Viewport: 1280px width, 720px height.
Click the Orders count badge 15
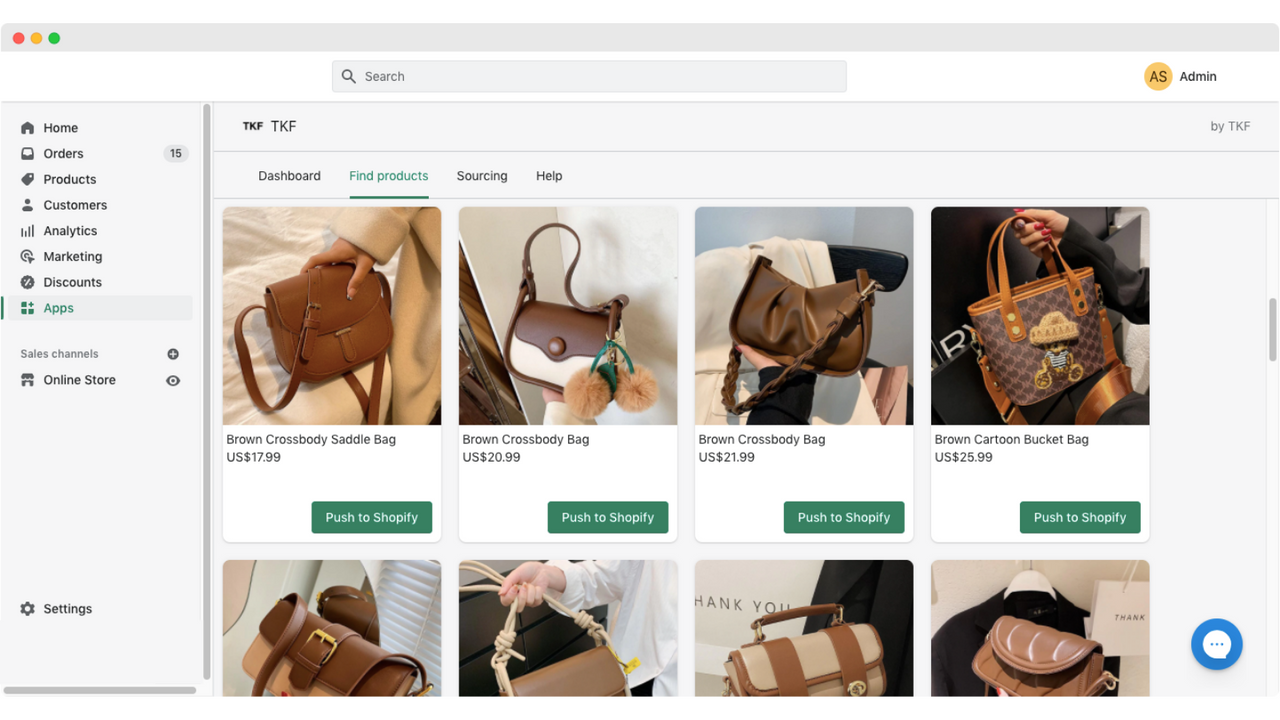176,154
